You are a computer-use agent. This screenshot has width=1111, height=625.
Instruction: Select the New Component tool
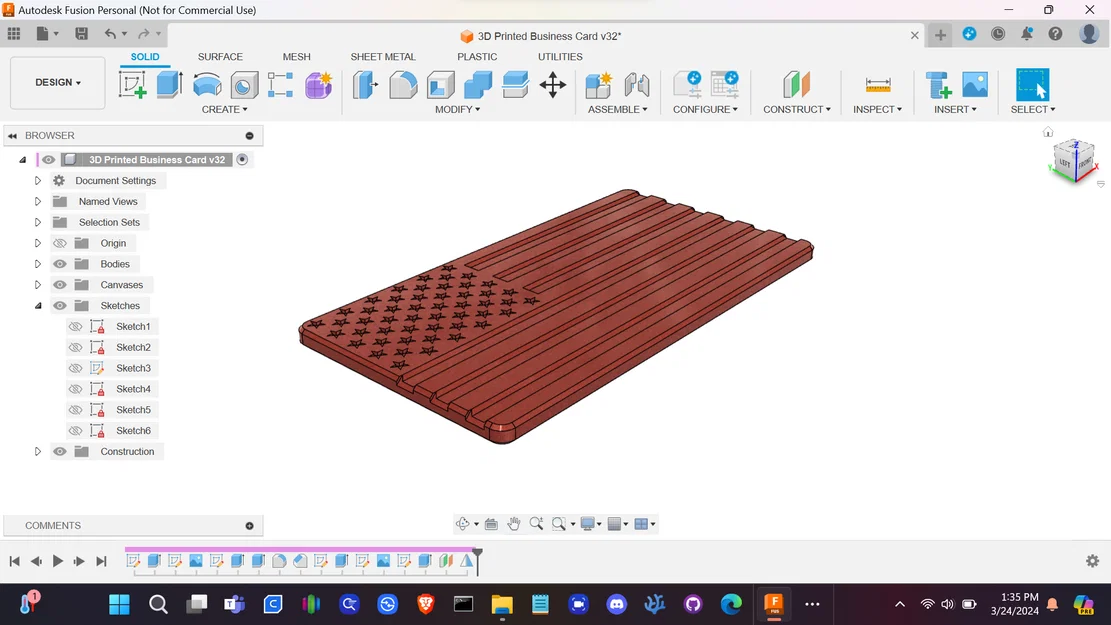(599, 85)
